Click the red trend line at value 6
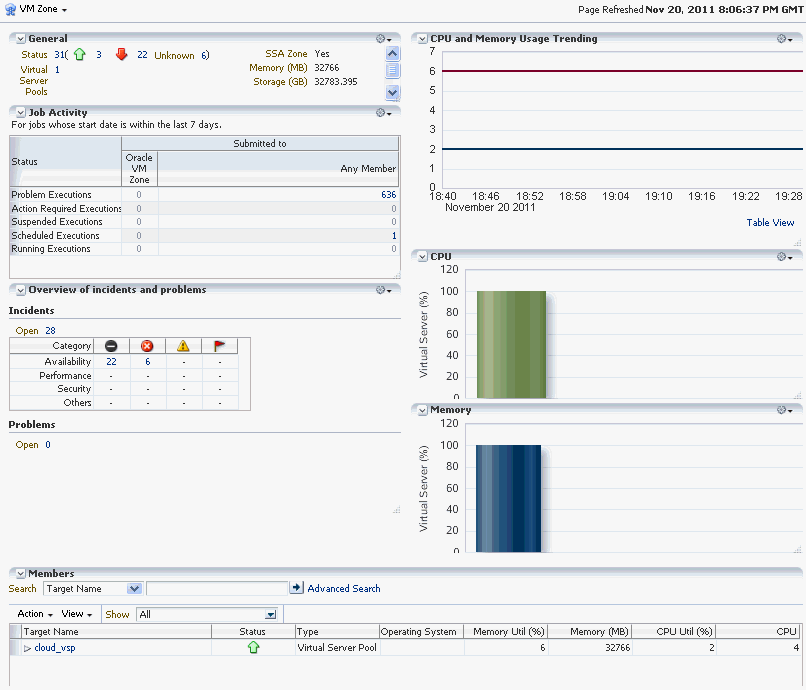Viewport: 806px width, 690px height. [622, 71]
